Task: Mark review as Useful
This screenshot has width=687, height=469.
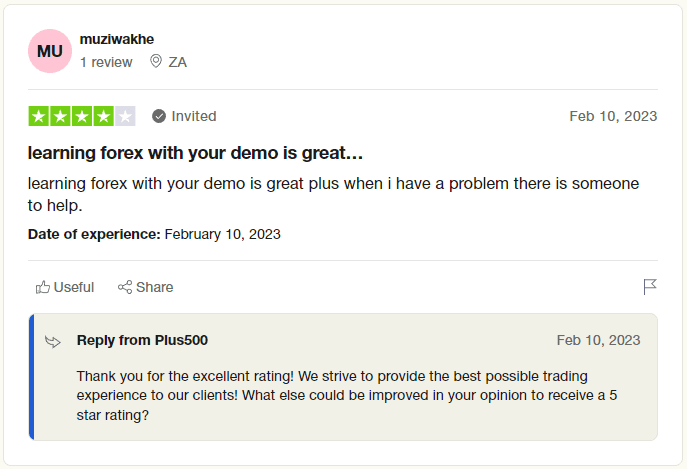Action: tap(73, 287)
